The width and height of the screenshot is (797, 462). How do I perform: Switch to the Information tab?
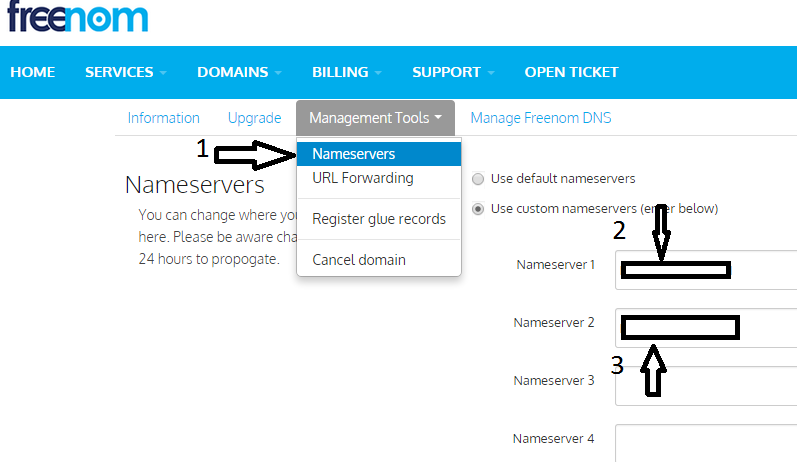tap(163, 118)
